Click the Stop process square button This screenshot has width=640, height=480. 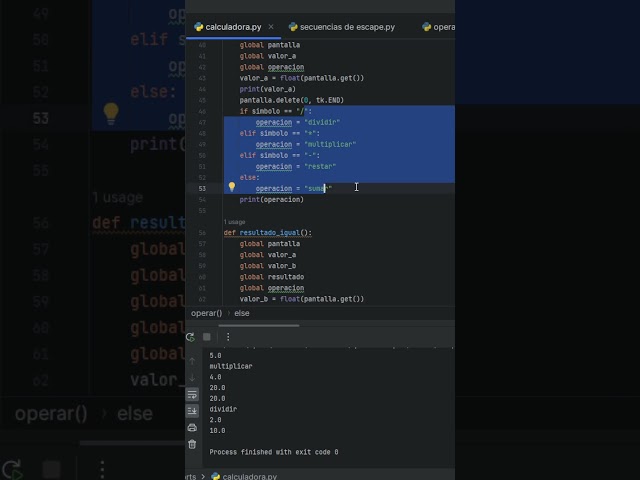(207, 337)
